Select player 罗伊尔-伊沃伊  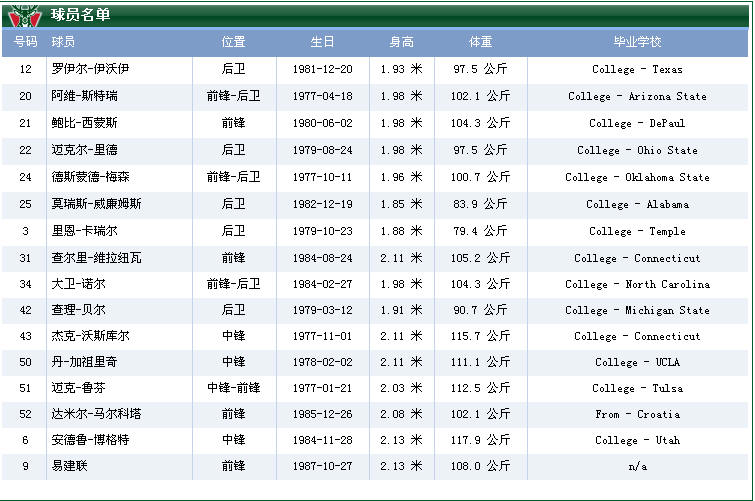click(x=90, y=69)
